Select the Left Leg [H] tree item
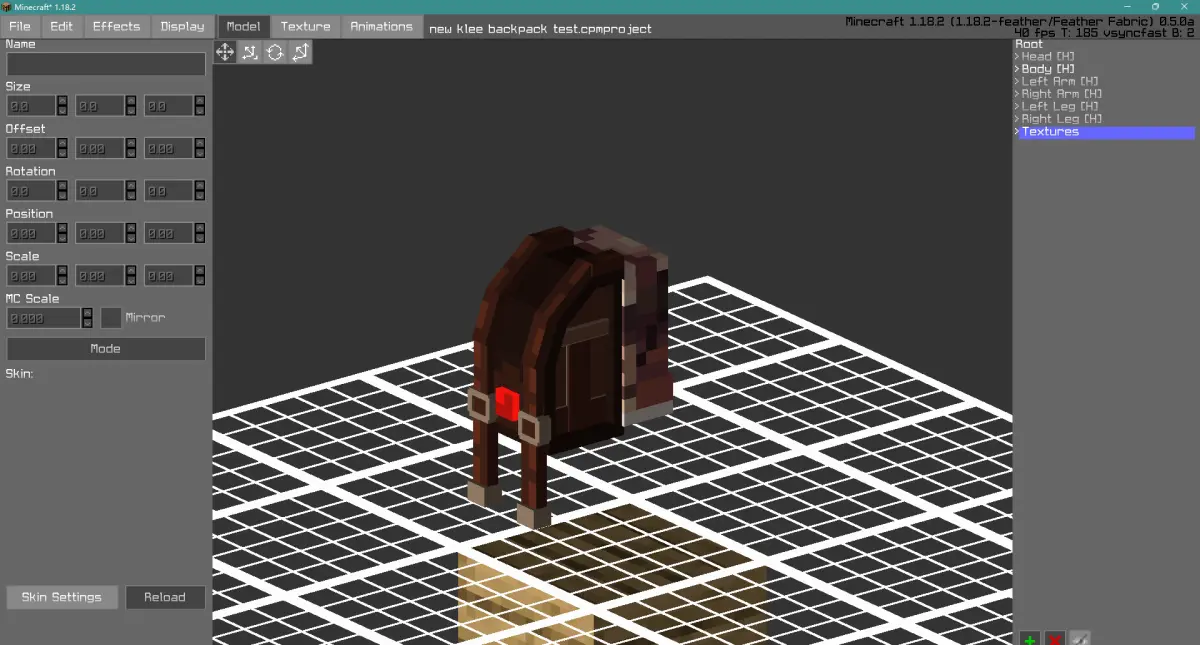The image size is (1200, 645). [x=1061, y=107]
